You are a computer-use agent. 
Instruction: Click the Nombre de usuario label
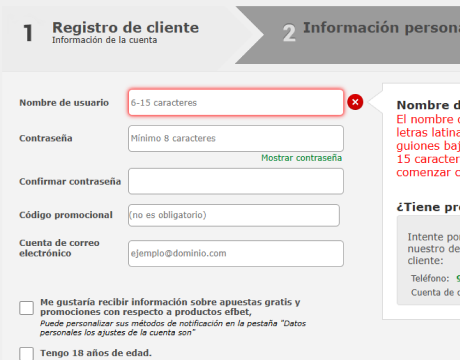[64, 103]
